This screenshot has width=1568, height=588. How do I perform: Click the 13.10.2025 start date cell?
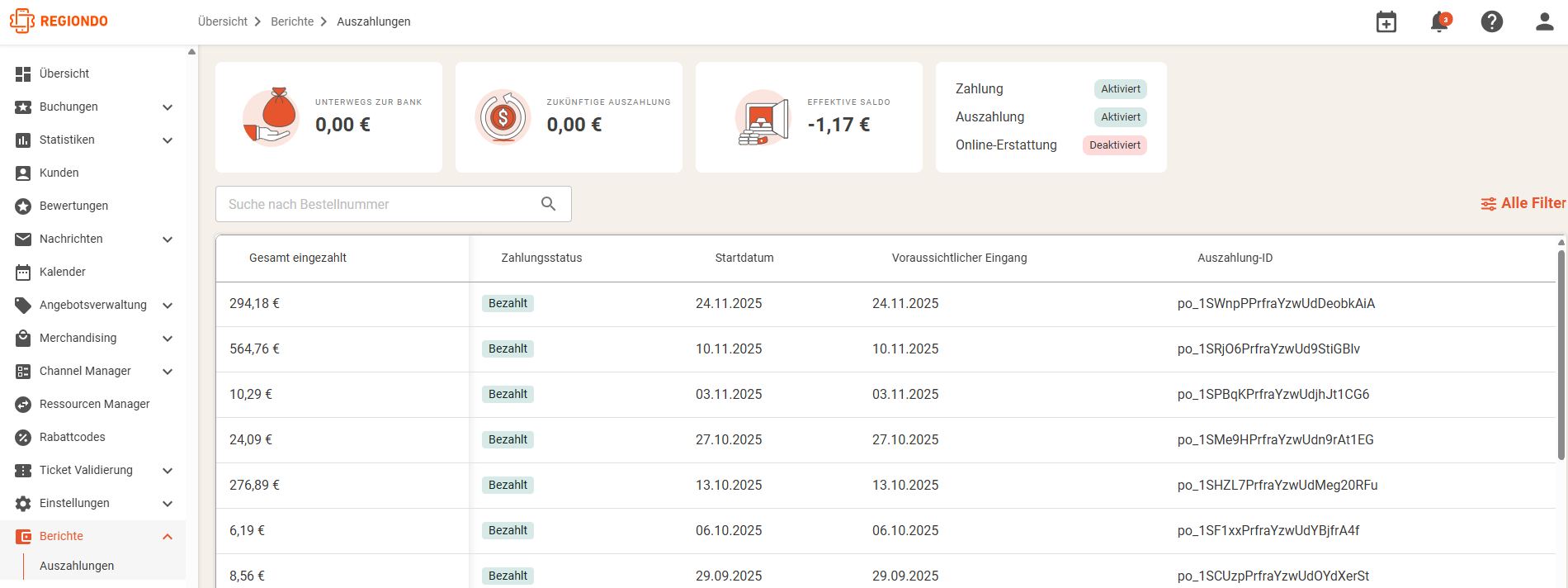point(729,486)
